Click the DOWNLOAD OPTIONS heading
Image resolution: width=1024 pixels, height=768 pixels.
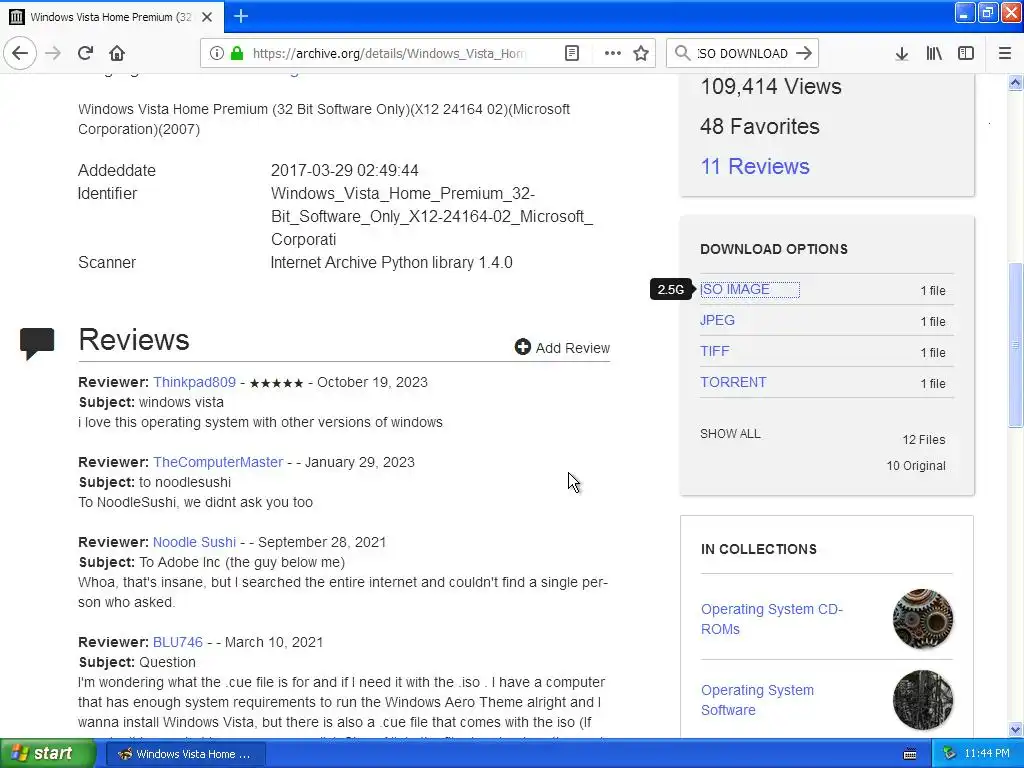[x=774, y=249]
